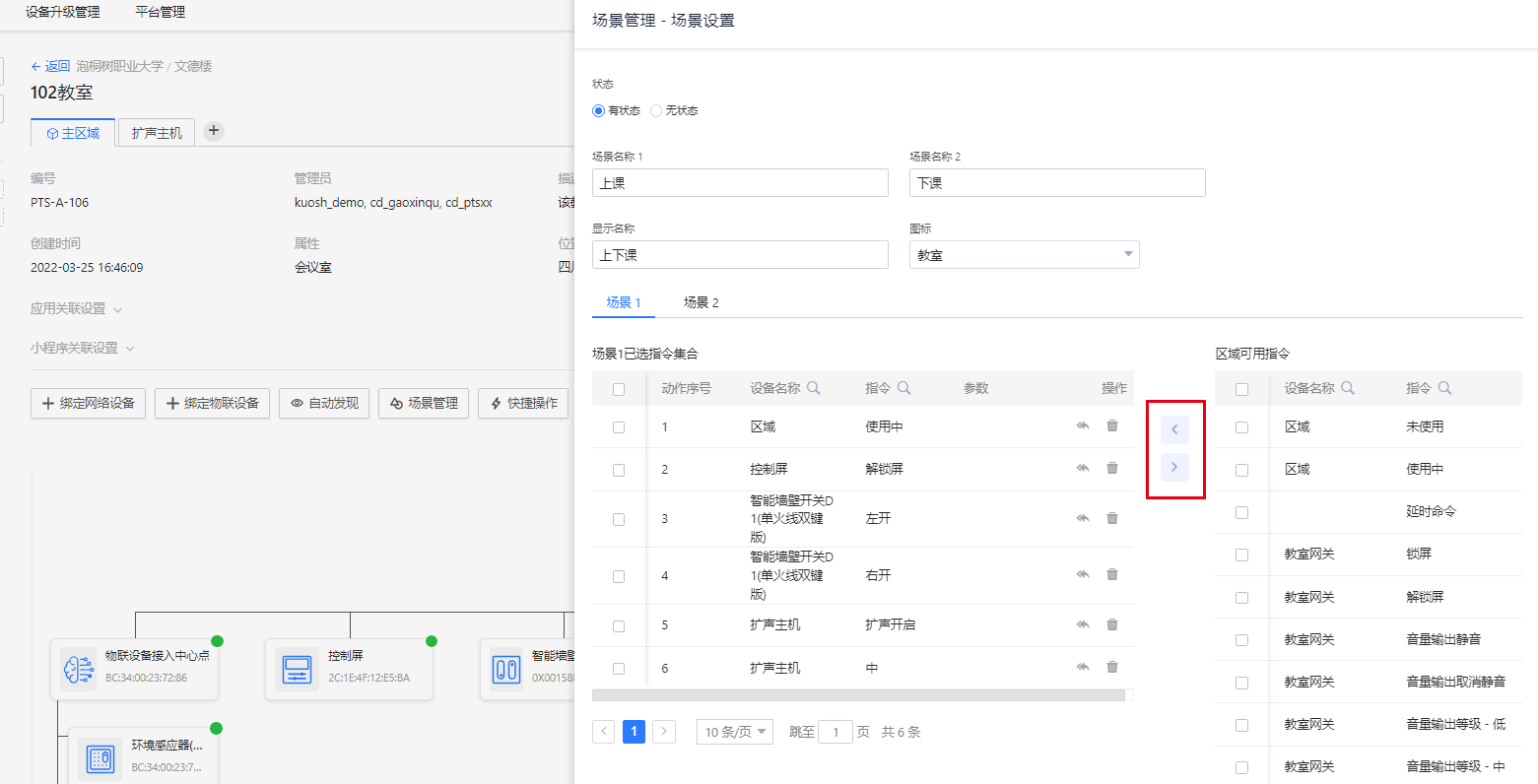Click search icon beside 设备名称 in selected commands
Screen dimensions: 1538x784
point(814,388)
